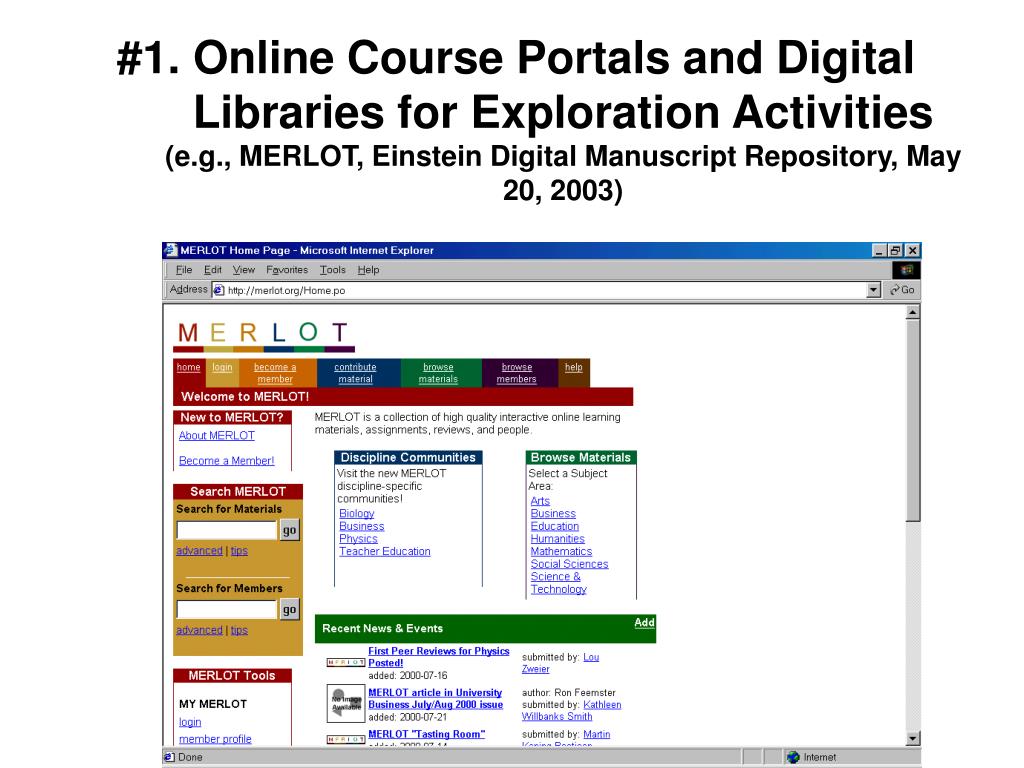Click Add in Recent News & Events

click(645, 622)
